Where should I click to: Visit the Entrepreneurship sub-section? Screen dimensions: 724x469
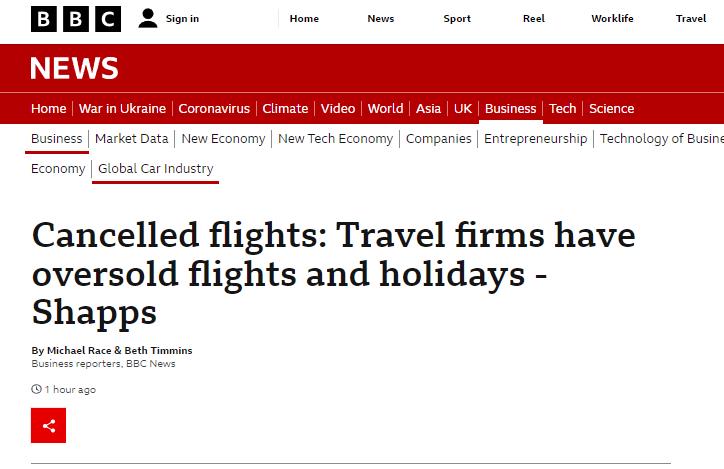[x=535, y=139]
